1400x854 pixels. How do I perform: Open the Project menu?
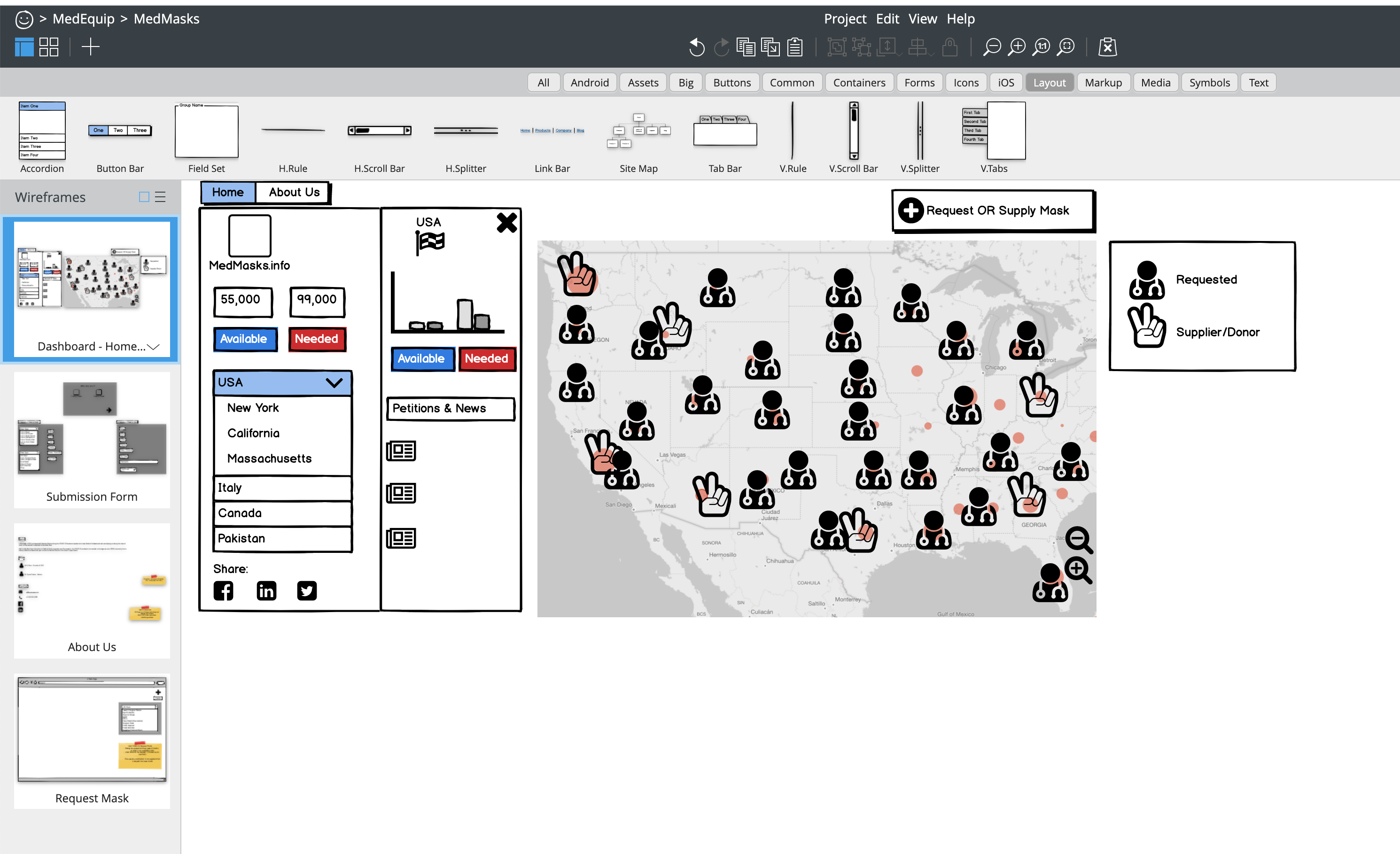[x=845, y=19]
